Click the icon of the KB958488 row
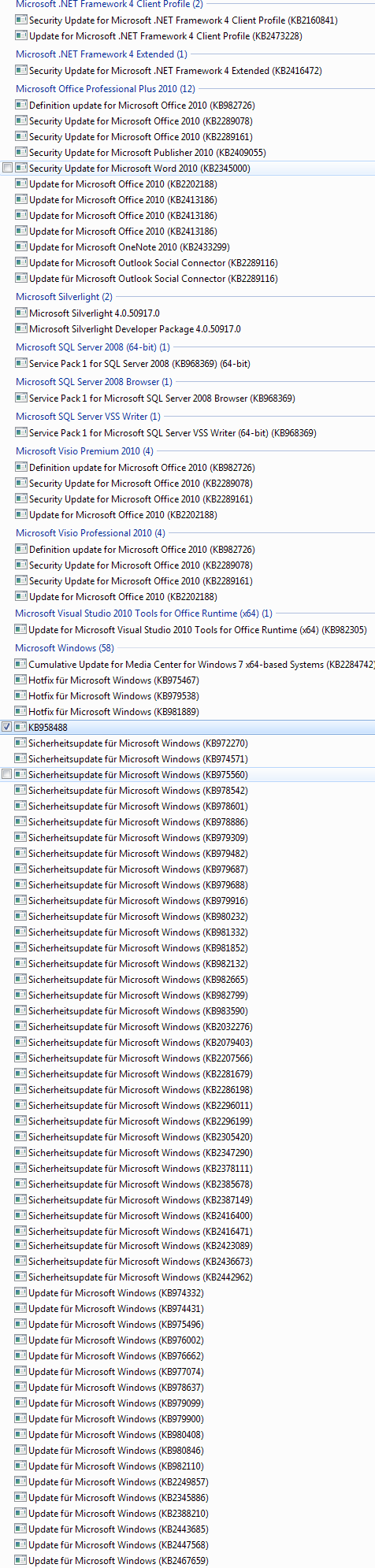 (x=20, y=728)
